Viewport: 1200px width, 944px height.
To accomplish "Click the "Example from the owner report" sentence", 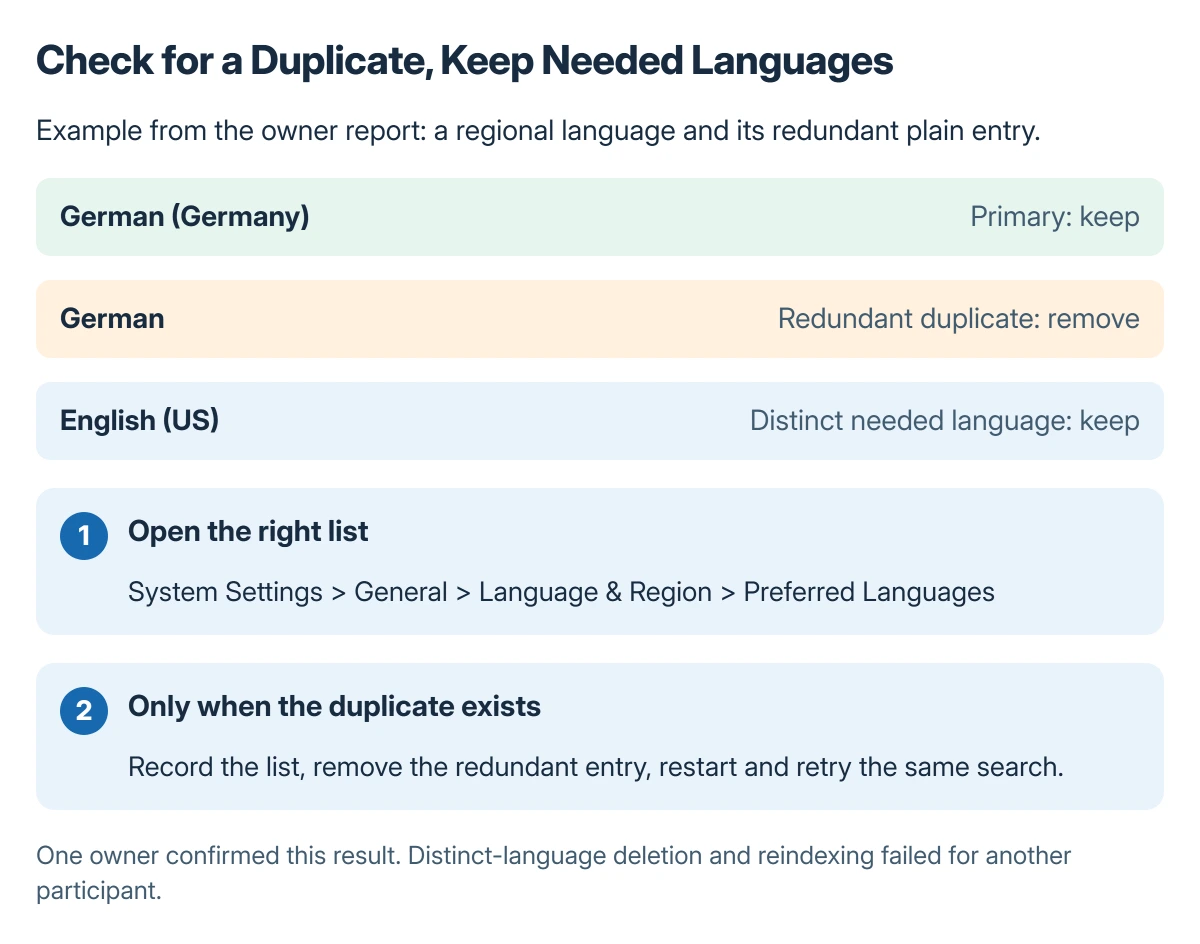I will (x=539, y=132).
